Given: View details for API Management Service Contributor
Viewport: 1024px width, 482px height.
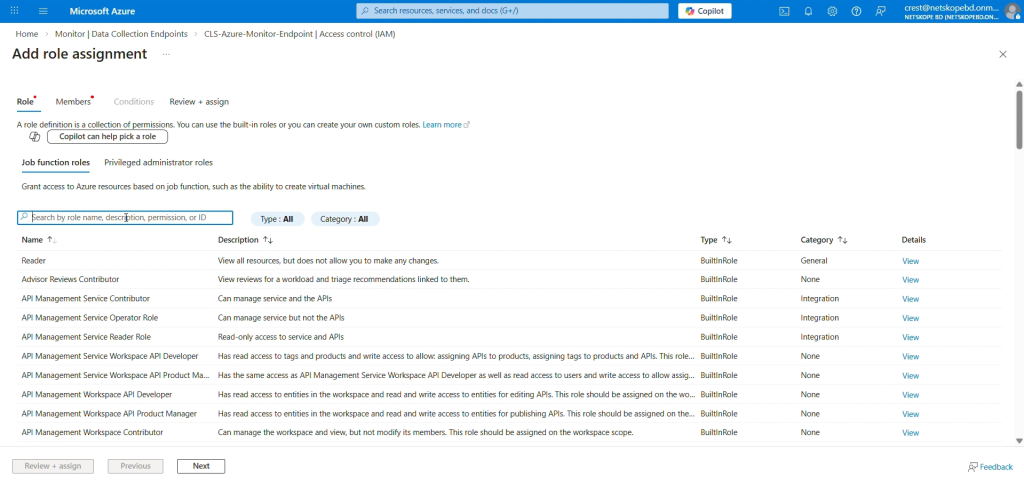Looking at the screenshot, I should (x=910, y=299).
